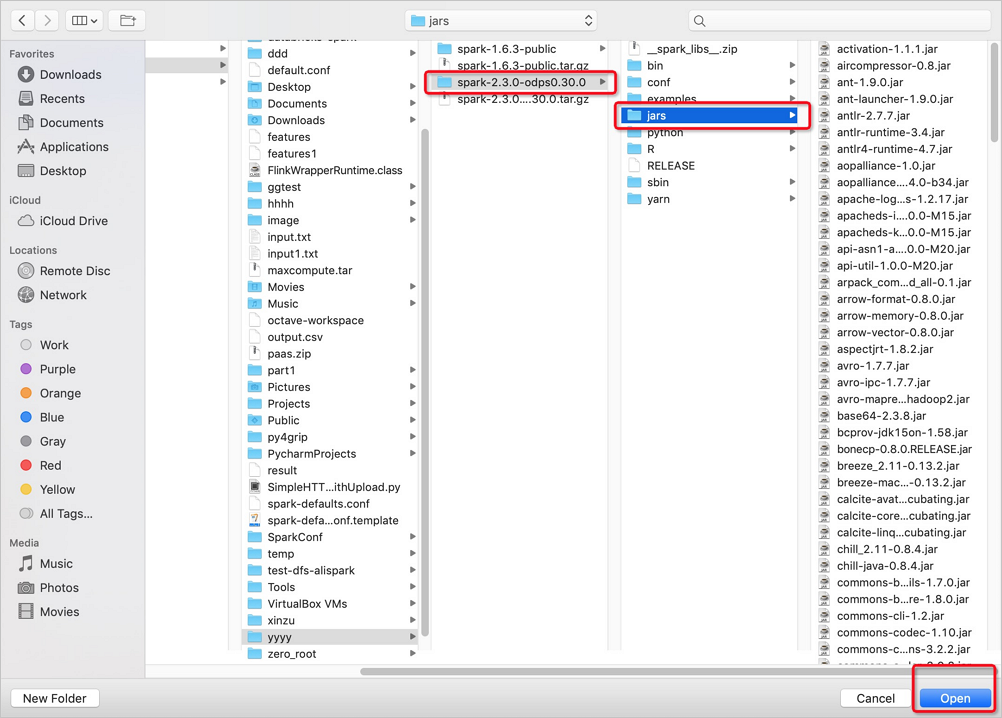Expand the PycharmProjects folder arrow
1002x718 pixels.
413,454
